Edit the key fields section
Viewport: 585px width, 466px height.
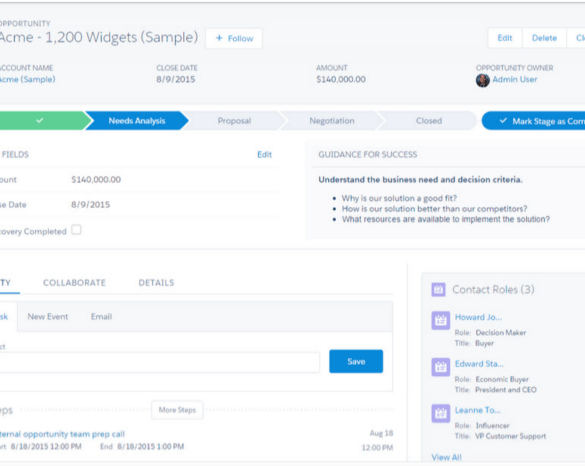point(265,154)
